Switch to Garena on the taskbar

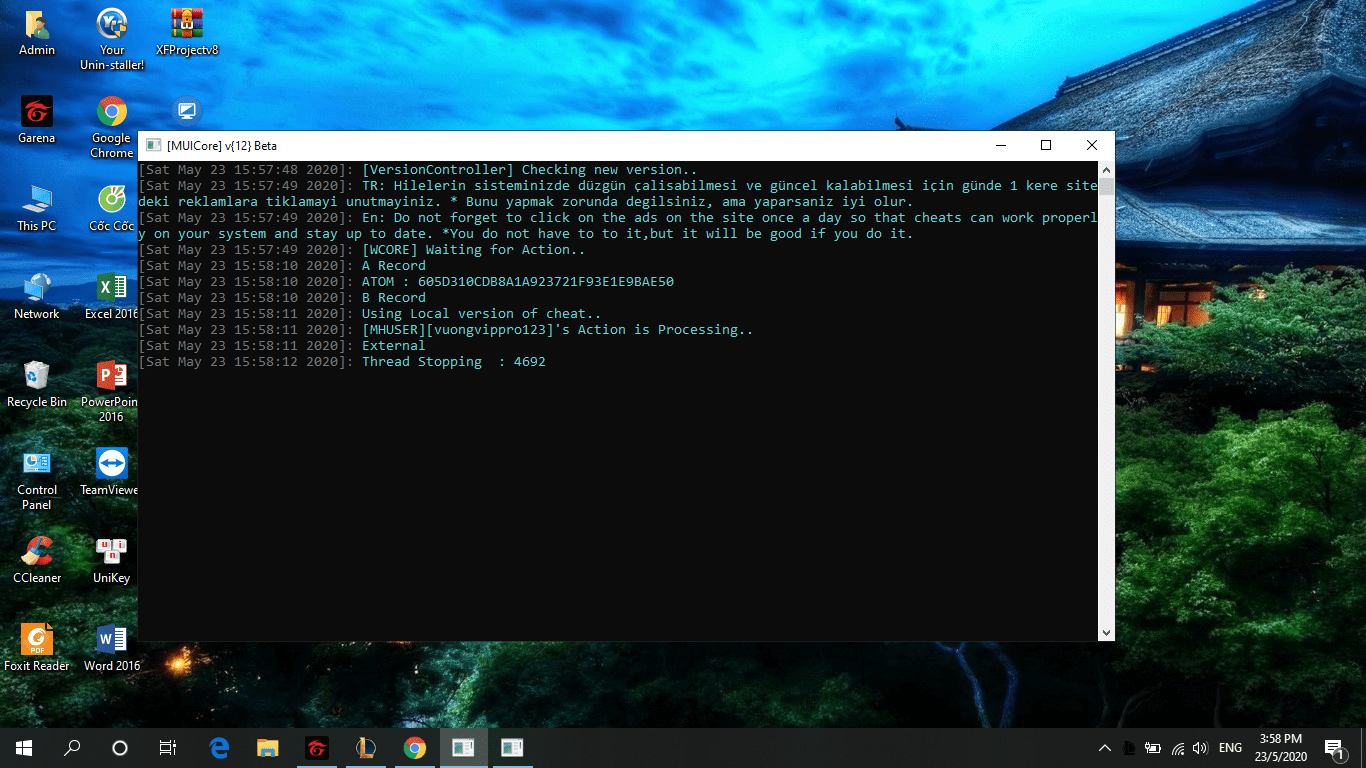point(317,748)
